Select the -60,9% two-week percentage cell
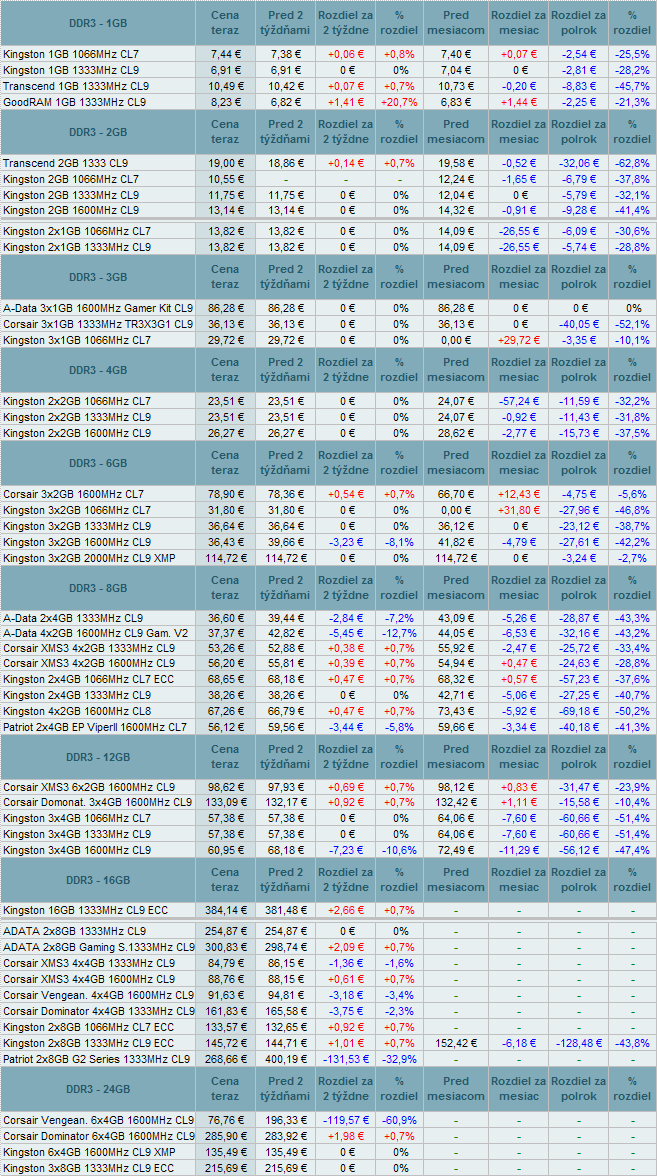 pos(399,1120)
